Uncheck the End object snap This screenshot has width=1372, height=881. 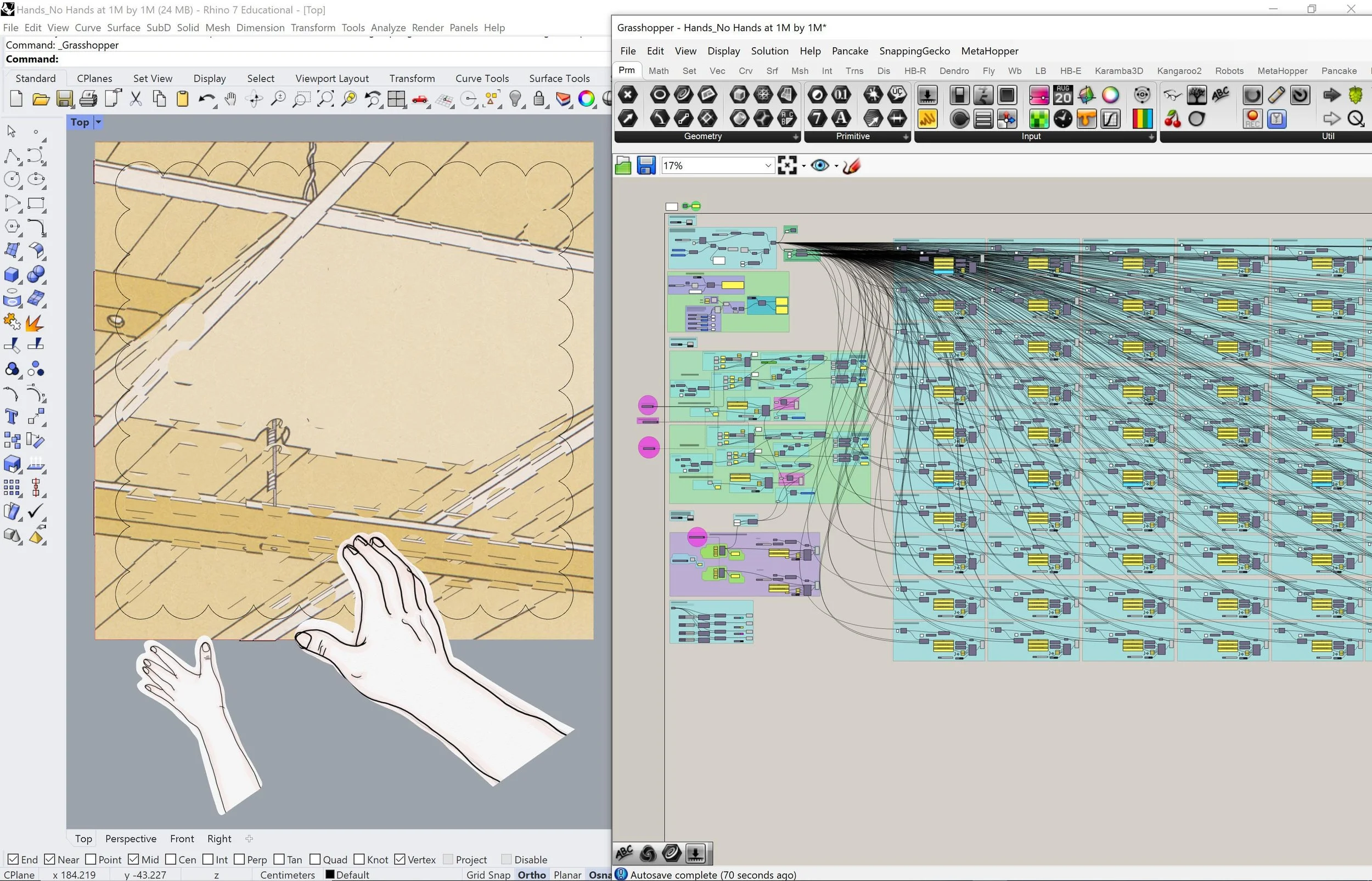tap(13, 859)
